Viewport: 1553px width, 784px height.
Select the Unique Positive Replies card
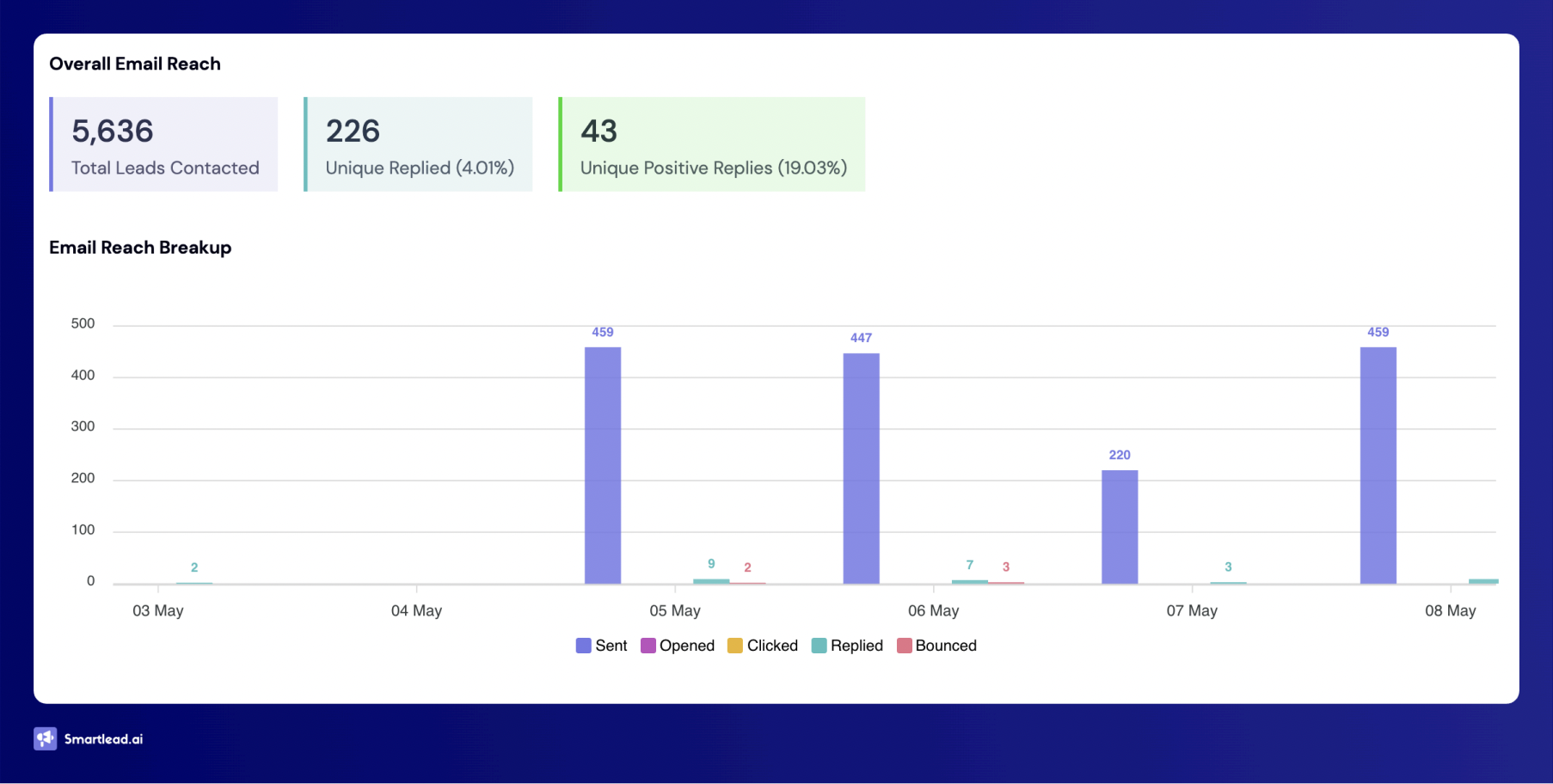(x=712, y=144)
